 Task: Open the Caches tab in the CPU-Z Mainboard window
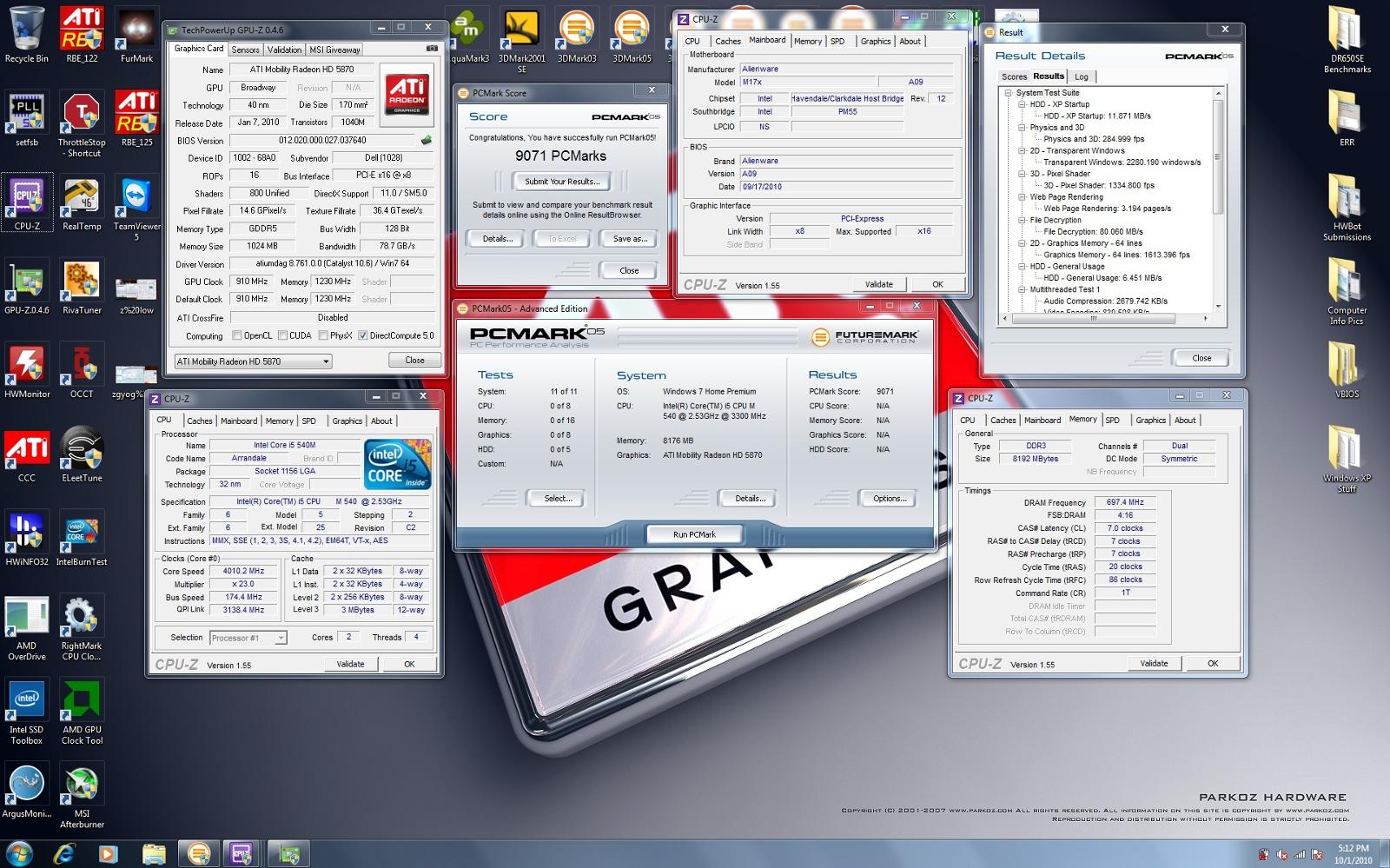click(727, 41)
